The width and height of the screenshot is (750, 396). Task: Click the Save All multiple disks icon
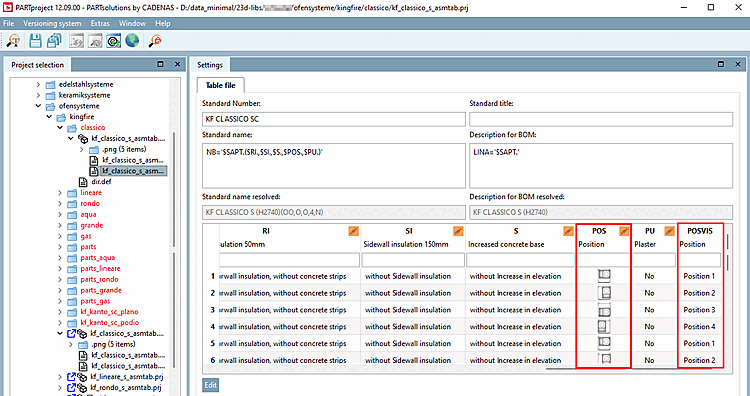[54, 41]
